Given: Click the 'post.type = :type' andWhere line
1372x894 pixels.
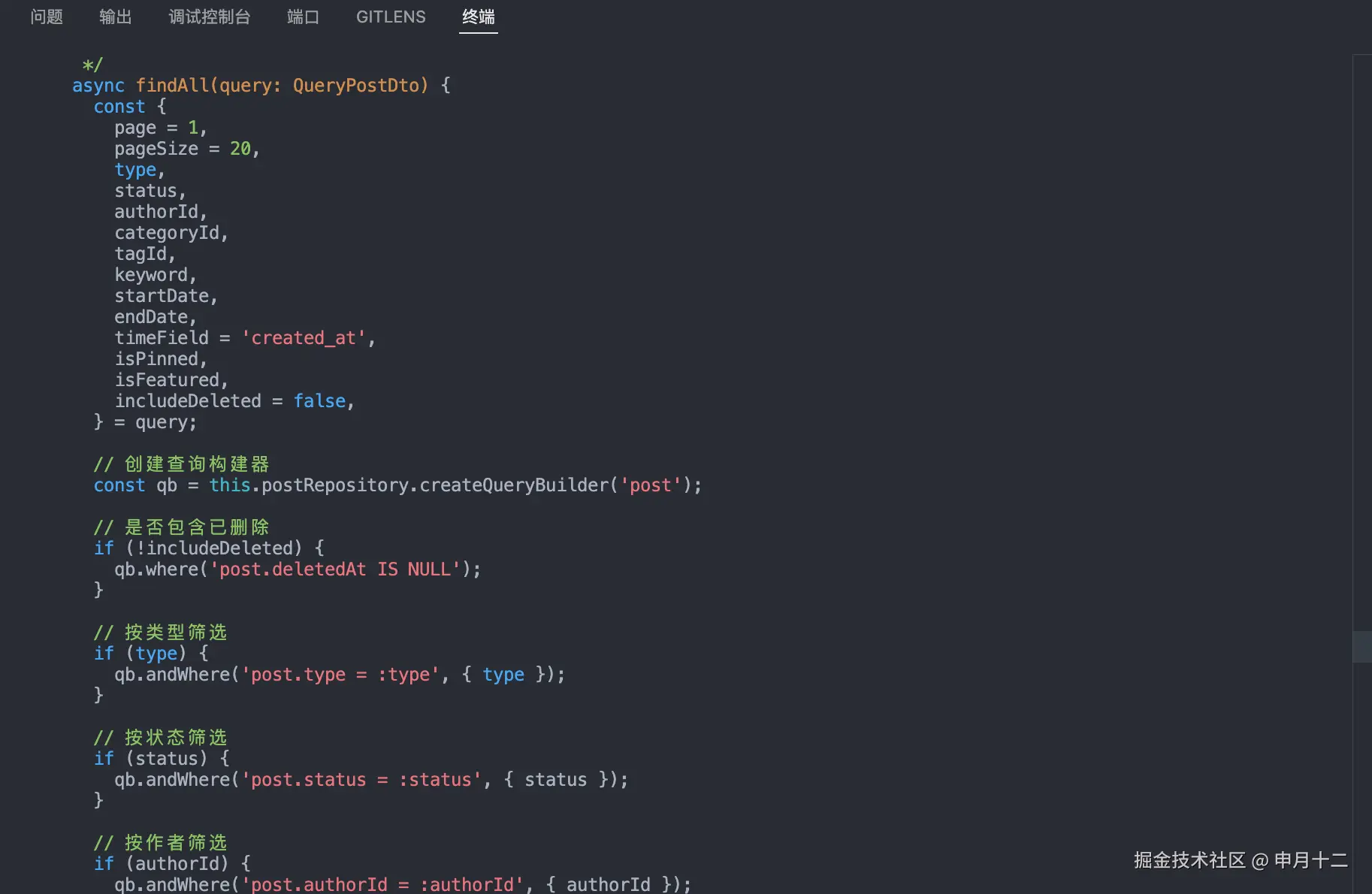Looking at the screenshot, I should click(x=340, y=675).
